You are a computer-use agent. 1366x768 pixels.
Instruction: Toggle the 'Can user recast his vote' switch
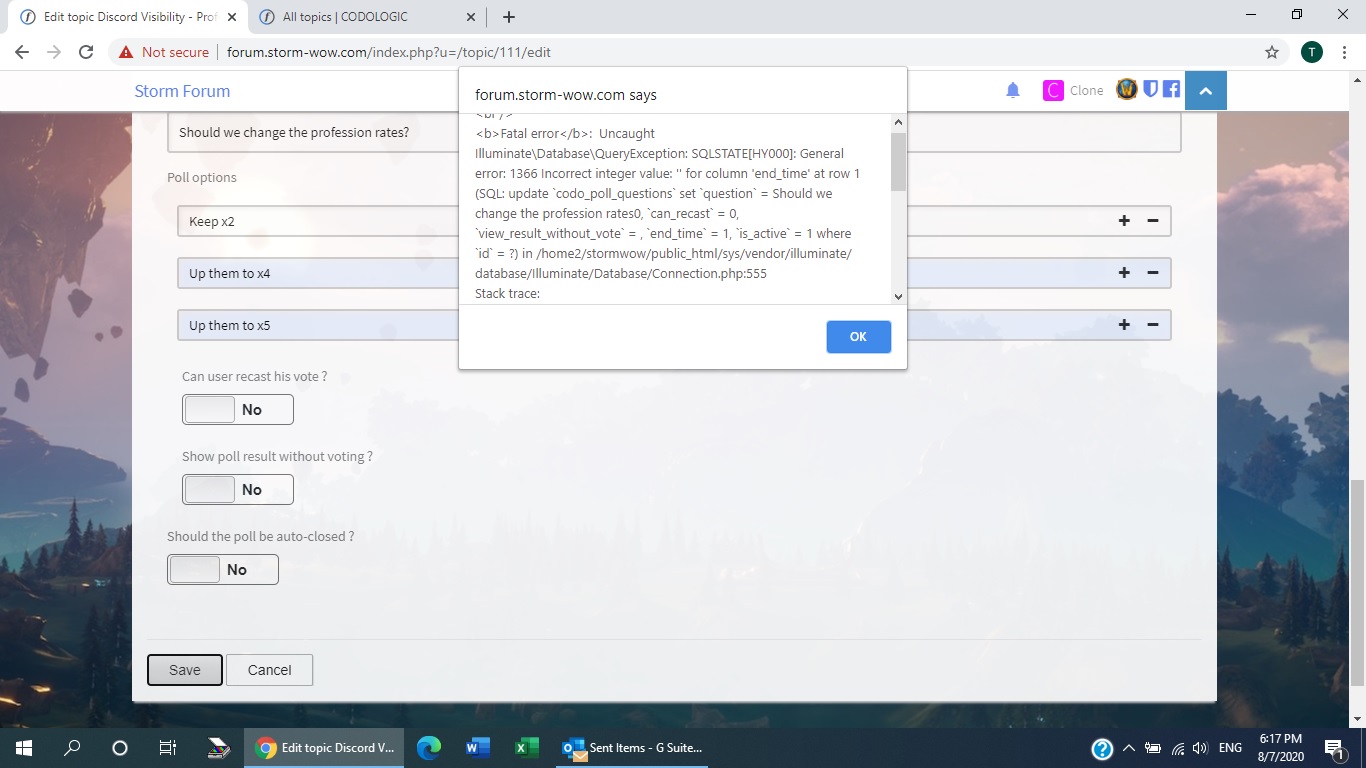coord(238,409)
